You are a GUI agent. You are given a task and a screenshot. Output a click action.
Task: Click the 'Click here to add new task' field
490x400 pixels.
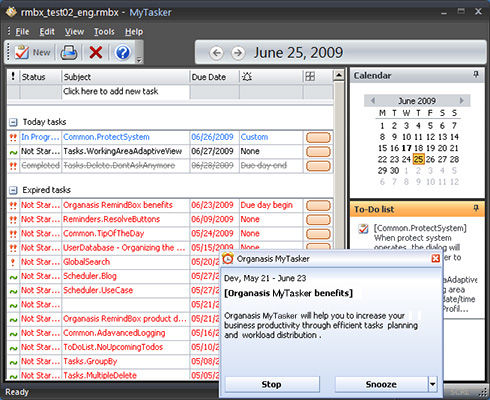pyautogui.click(x=126, y=91)
